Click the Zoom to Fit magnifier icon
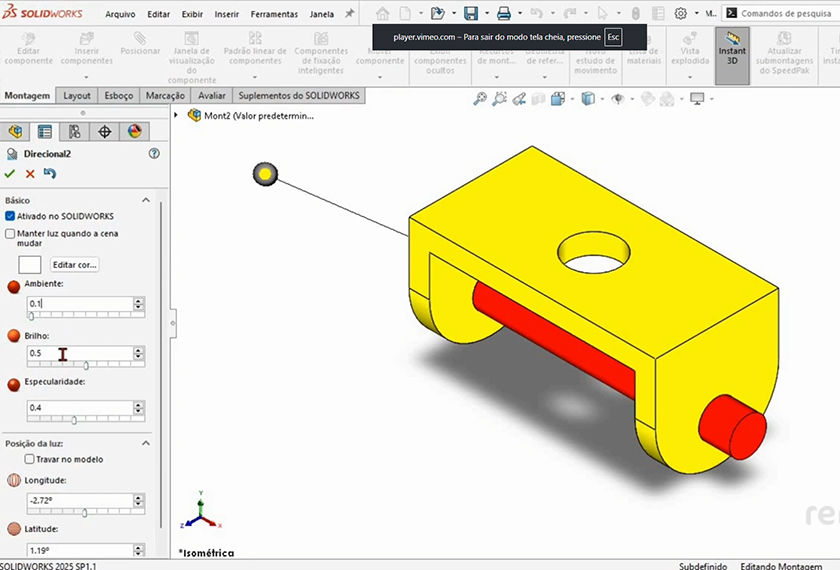Viewport: 840px width, 570px height. [480, 99]
